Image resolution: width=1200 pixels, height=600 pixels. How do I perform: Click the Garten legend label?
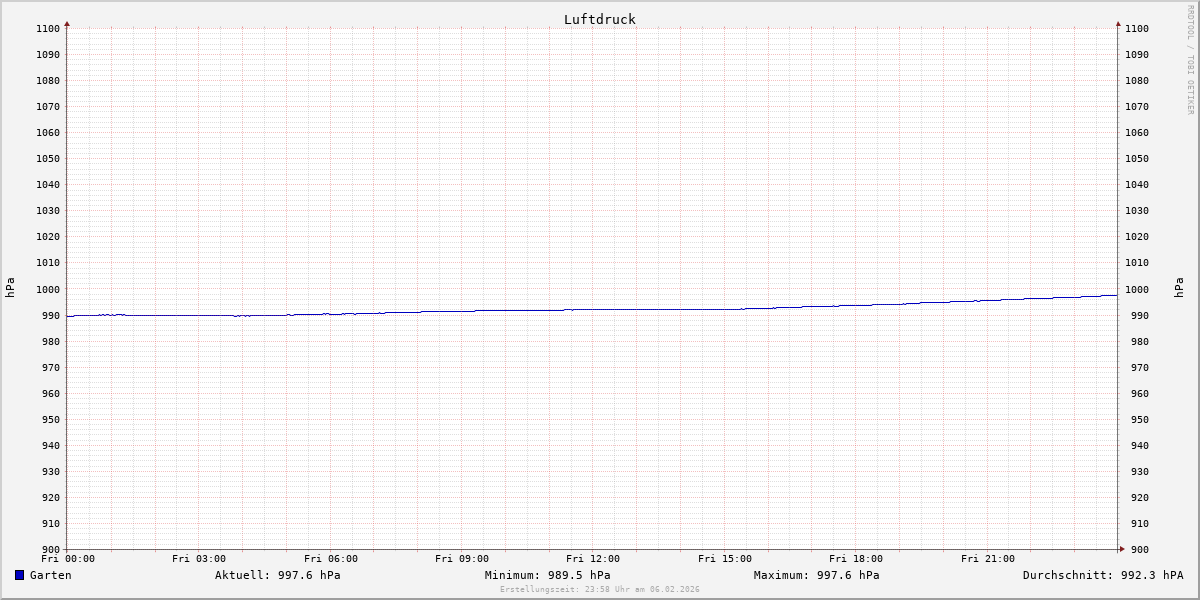coord(50,575)
